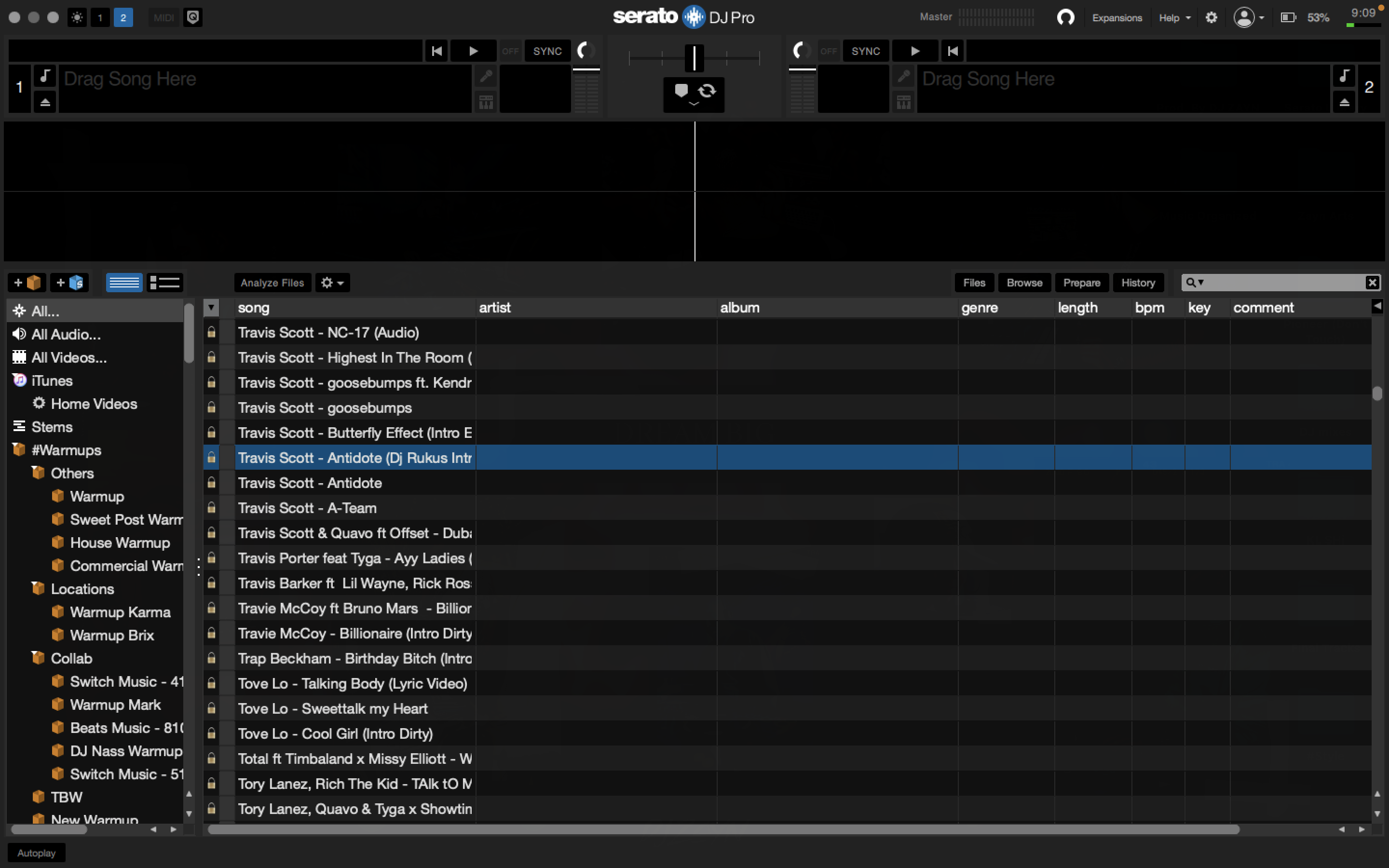The width and height of the screenshot is (1389, 868).
Task: Jump to previous track on deck 2
Action: (x=953, y=51)
